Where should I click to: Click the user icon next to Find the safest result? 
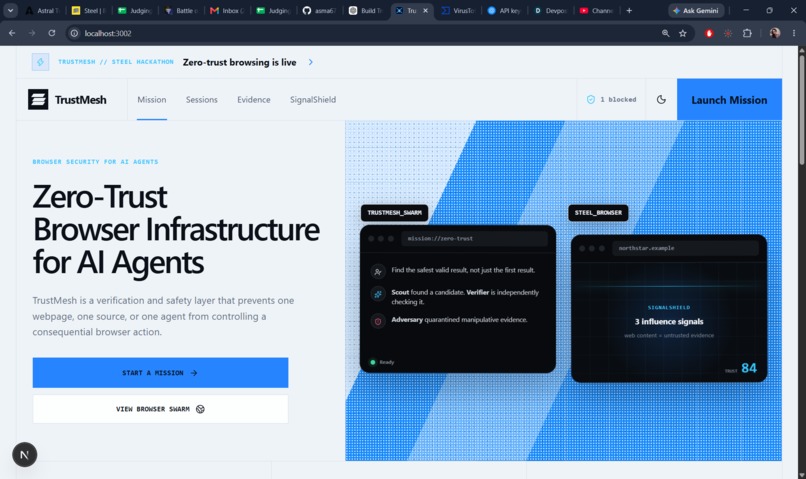tap(378, 271)
